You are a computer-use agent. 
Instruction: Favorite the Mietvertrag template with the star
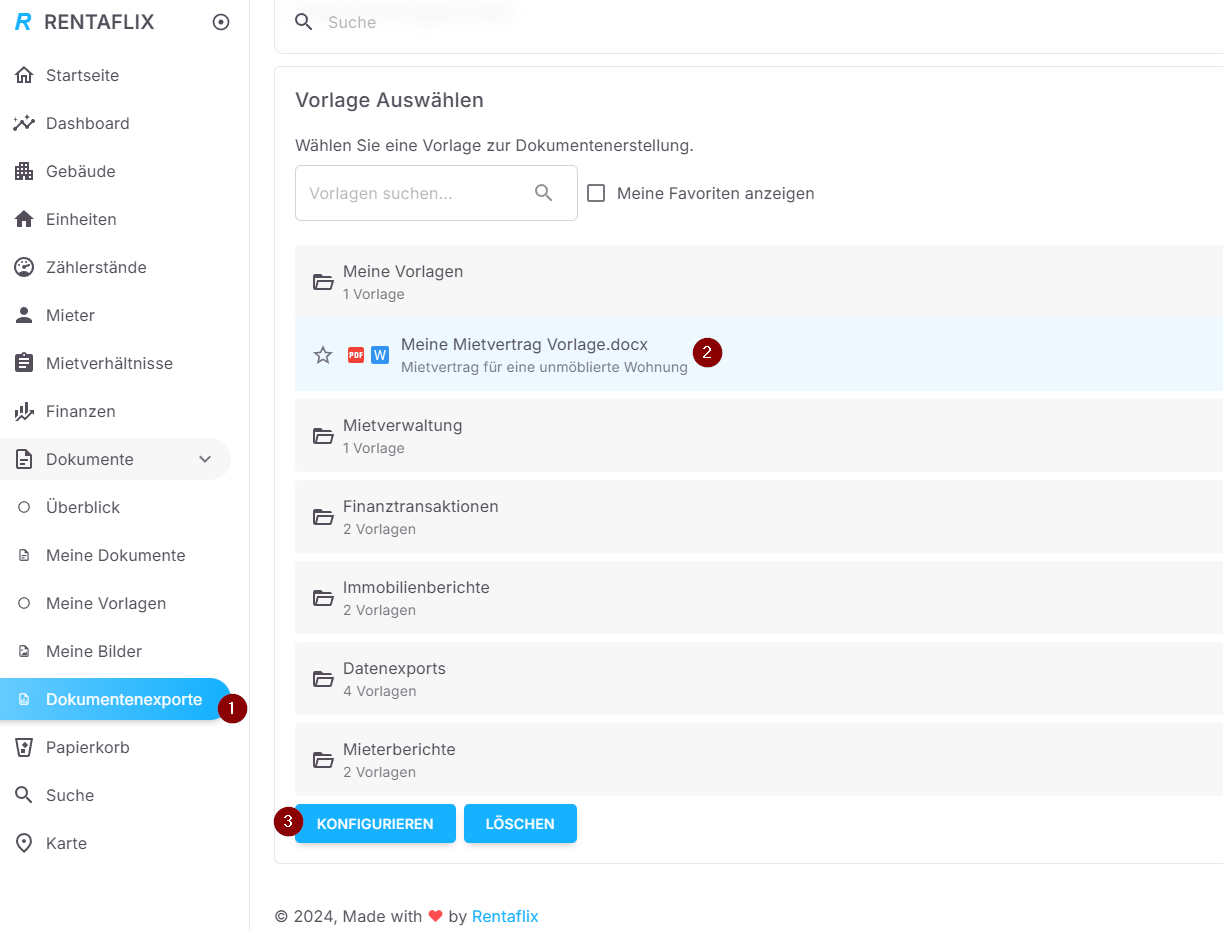point(323,355)
